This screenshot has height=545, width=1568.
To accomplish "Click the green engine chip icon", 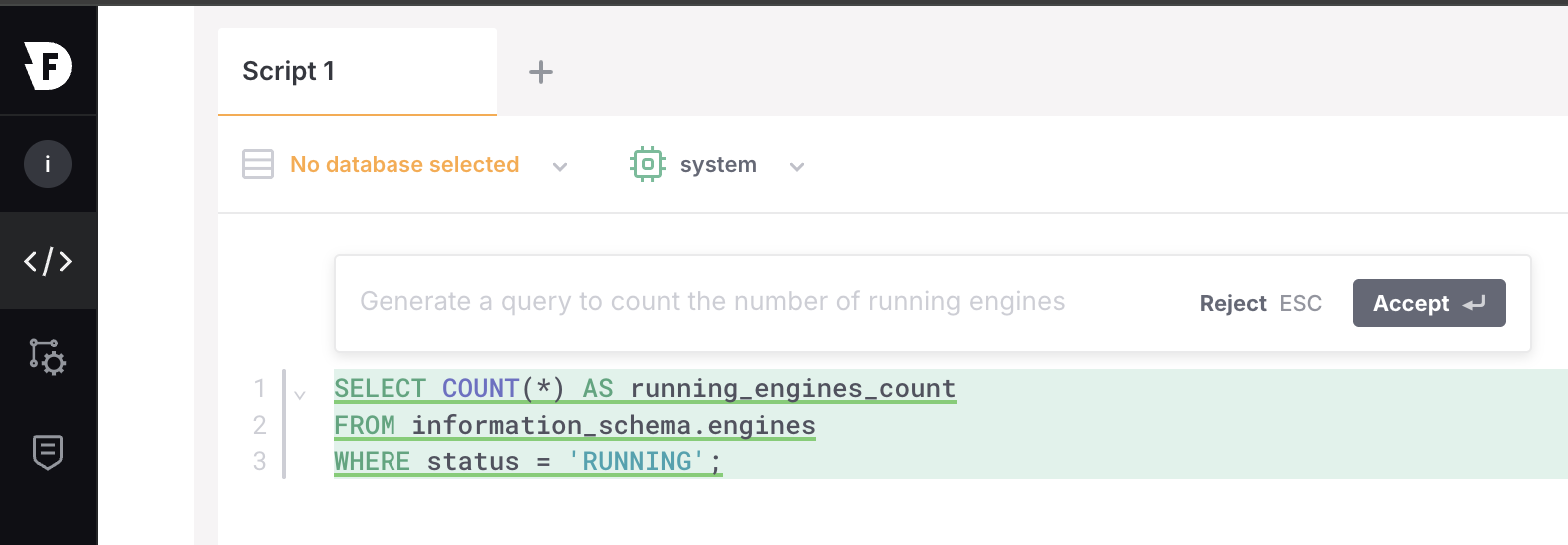I will pyautogui.click(x=648, y=164).
